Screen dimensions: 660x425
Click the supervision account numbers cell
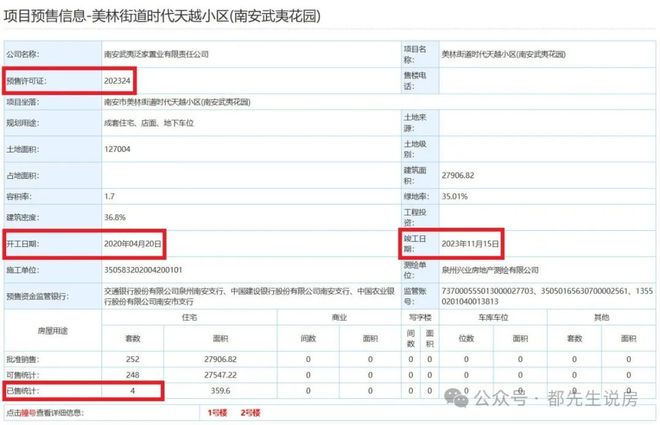tap(547, 296)
